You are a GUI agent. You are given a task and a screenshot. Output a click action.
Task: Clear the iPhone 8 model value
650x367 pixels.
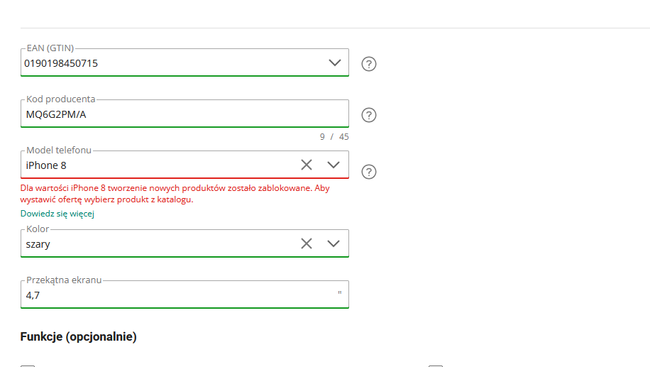(x=306, y=165)
